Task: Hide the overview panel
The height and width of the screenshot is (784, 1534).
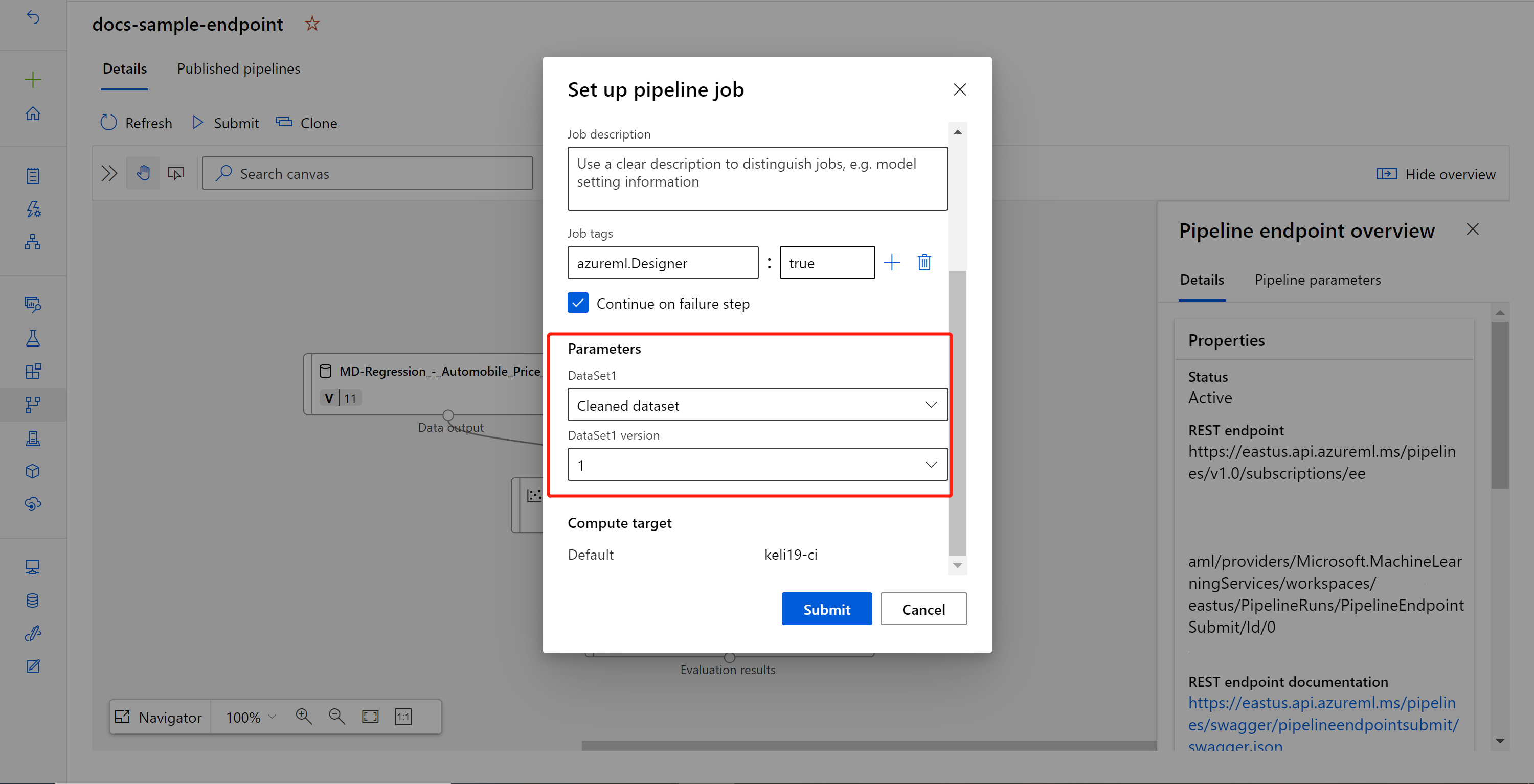Action: pyautogui.click(x=1436, y=174)
